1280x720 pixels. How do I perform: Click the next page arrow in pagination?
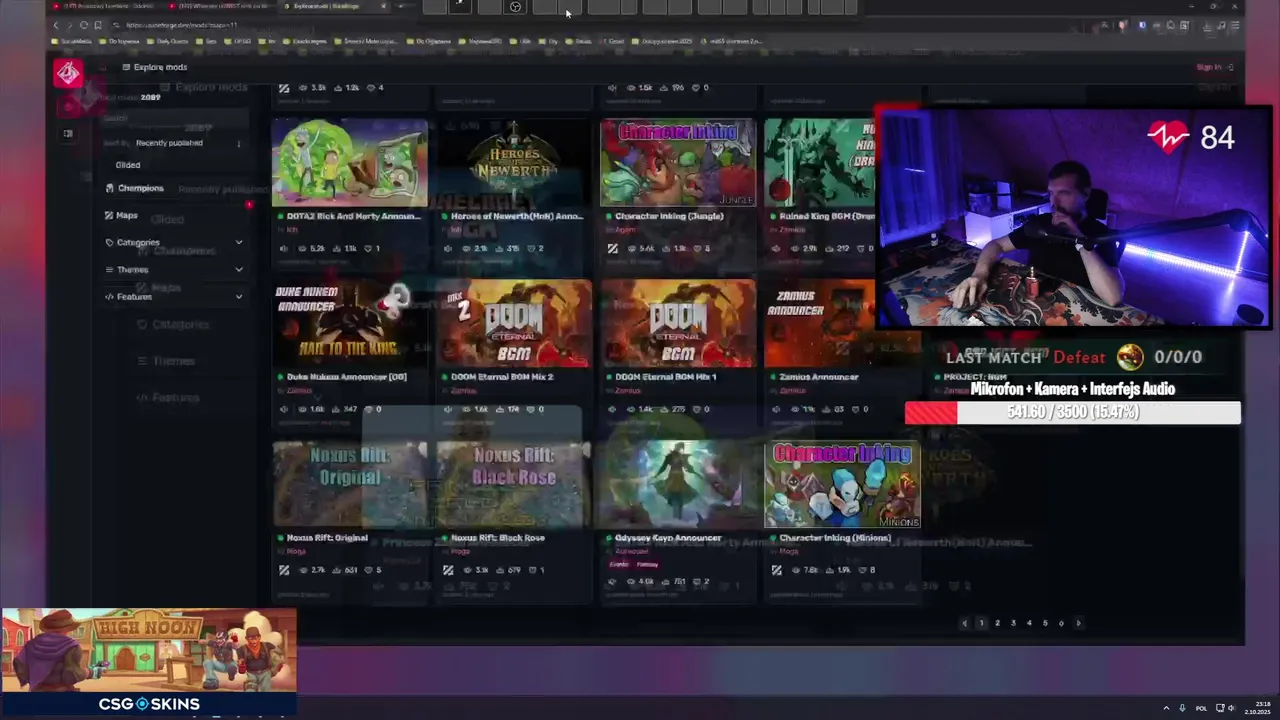(x=1078, y=623)
